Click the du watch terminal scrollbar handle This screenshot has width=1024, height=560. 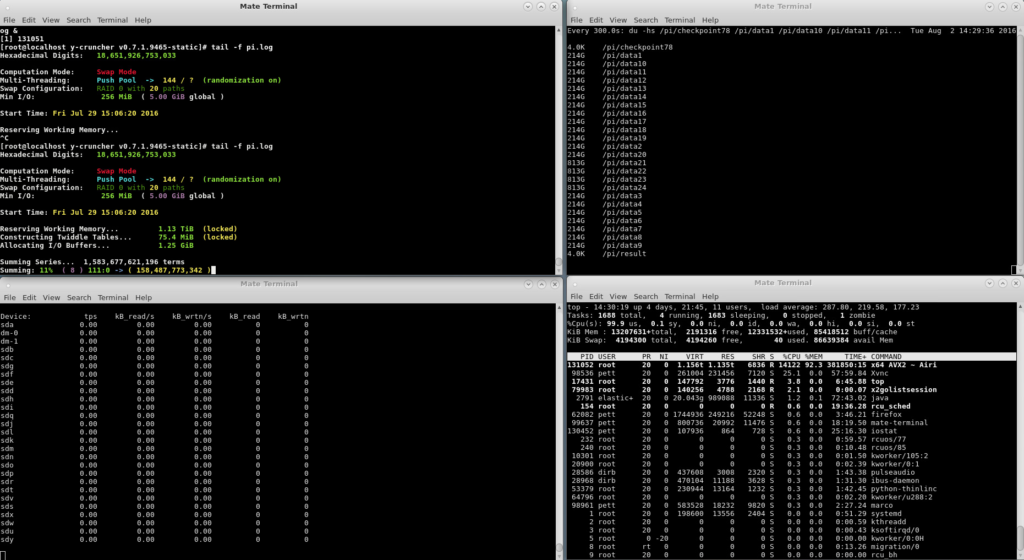pyautogui.click(x=1021, y=150)
